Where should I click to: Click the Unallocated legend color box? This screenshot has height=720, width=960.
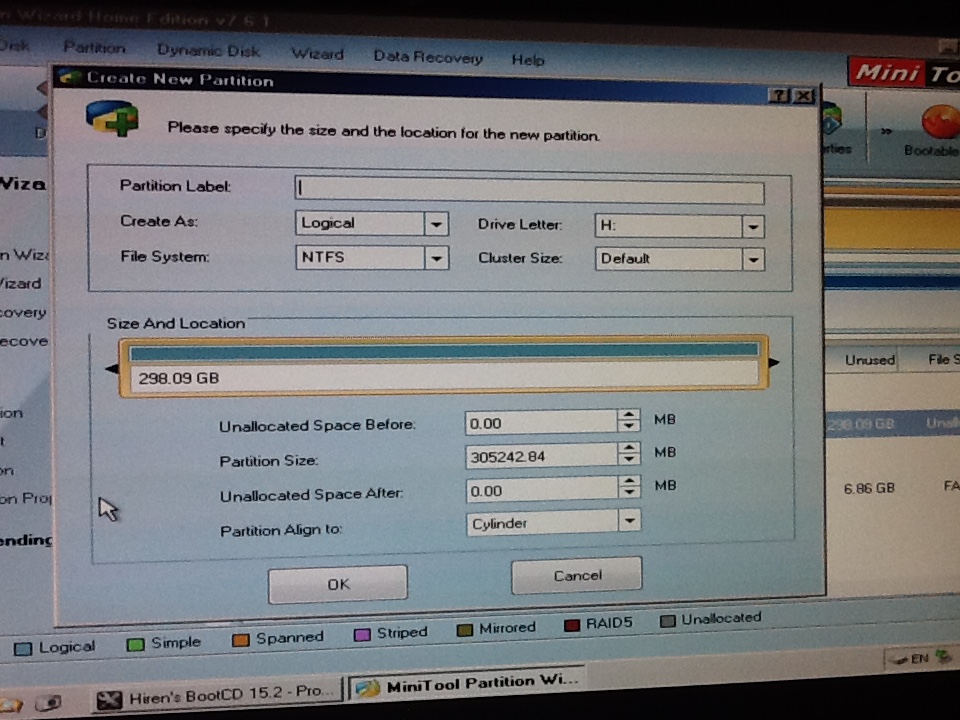667,621
